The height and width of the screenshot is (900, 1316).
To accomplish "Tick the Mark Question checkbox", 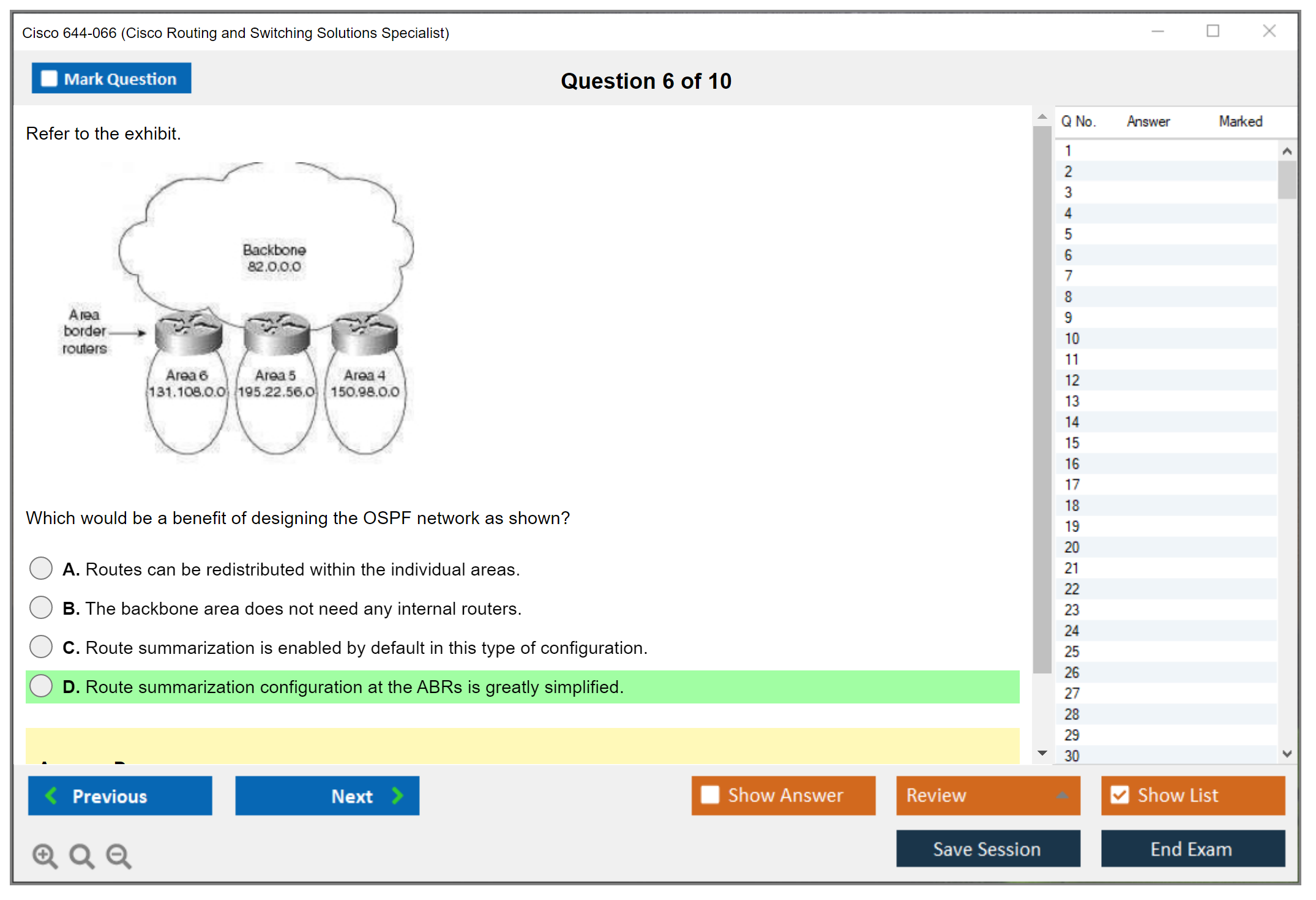I will click(x=49, y=79).
